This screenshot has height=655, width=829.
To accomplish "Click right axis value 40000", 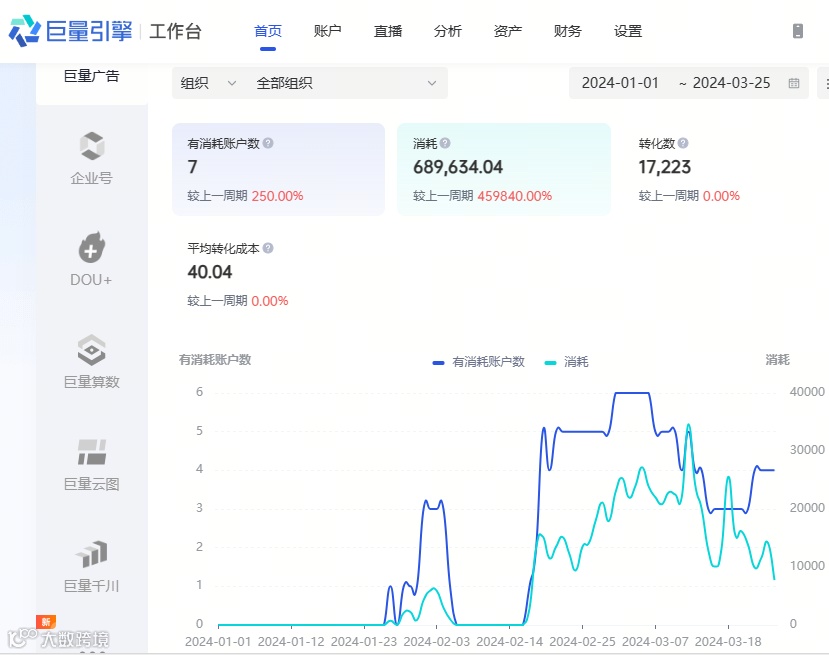I will tap(807, 392).
